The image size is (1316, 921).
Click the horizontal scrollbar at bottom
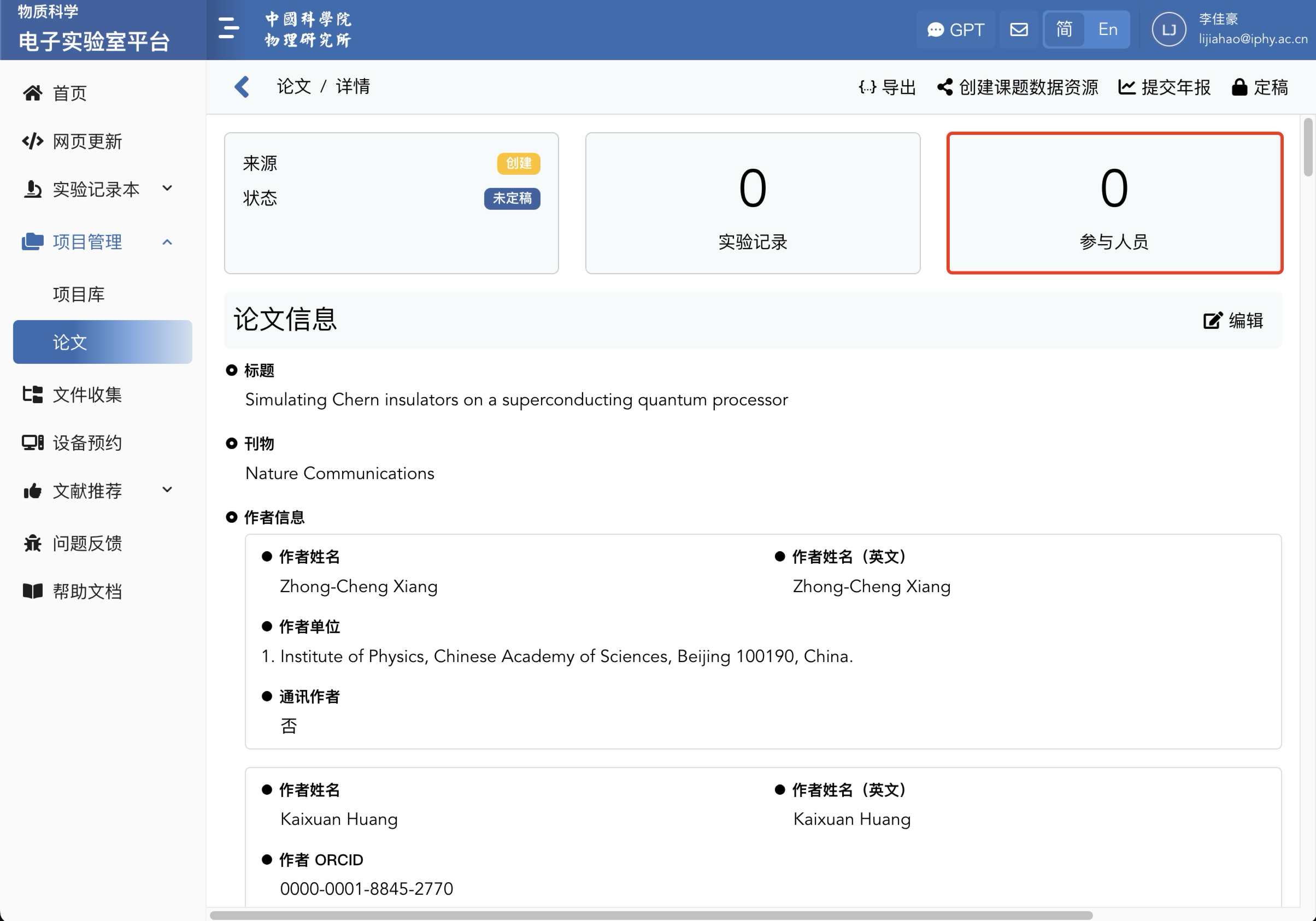(x=651, y=916)
